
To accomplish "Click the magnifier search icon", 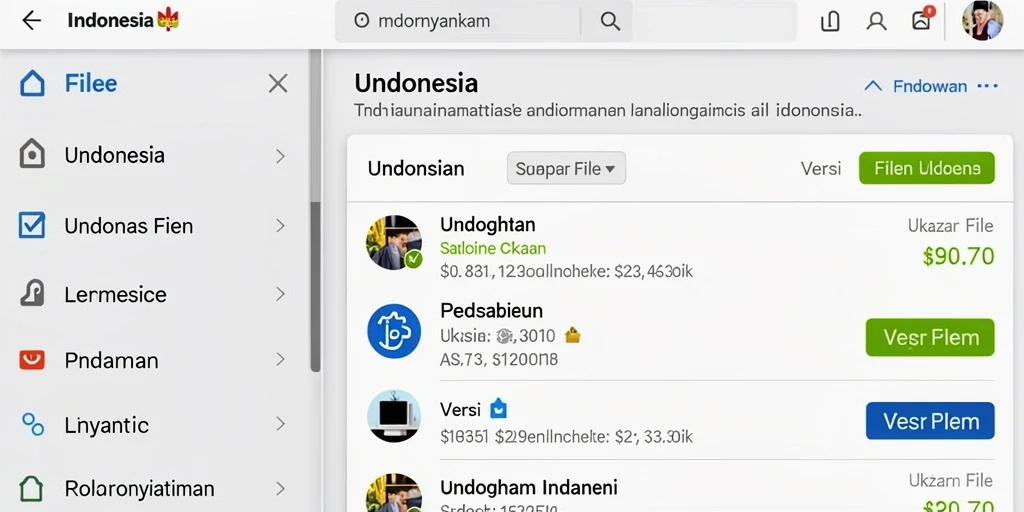I will click(610, 22).
